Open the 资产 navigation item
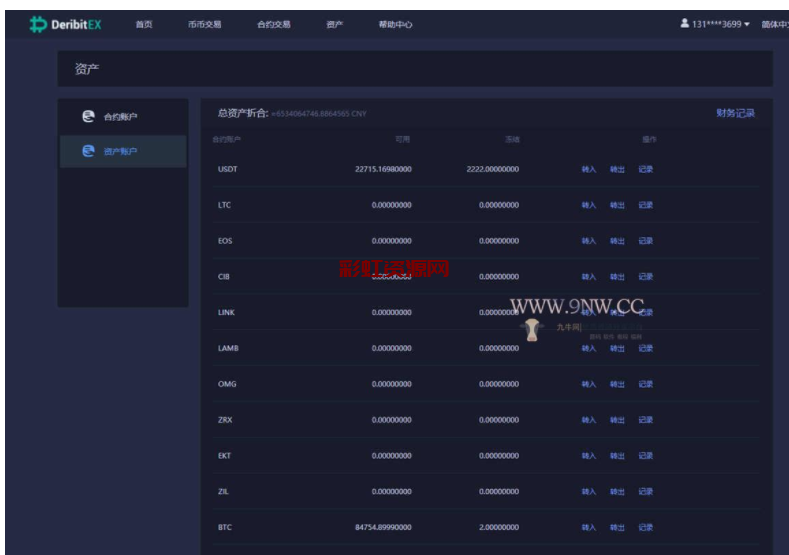Viewport: 789px width, 555px height. (334, 24)
